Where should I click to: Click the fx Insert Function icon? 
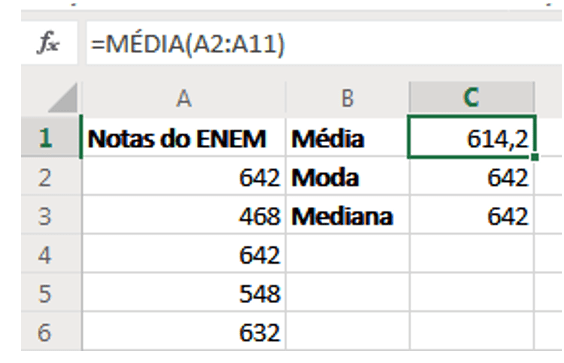point(49,43)
